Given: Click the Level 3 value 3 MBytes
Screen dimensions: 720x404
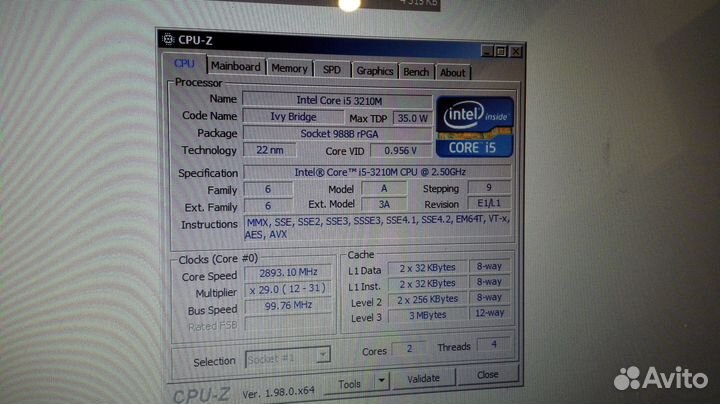Looking at the screenshot, I should 427,315.
